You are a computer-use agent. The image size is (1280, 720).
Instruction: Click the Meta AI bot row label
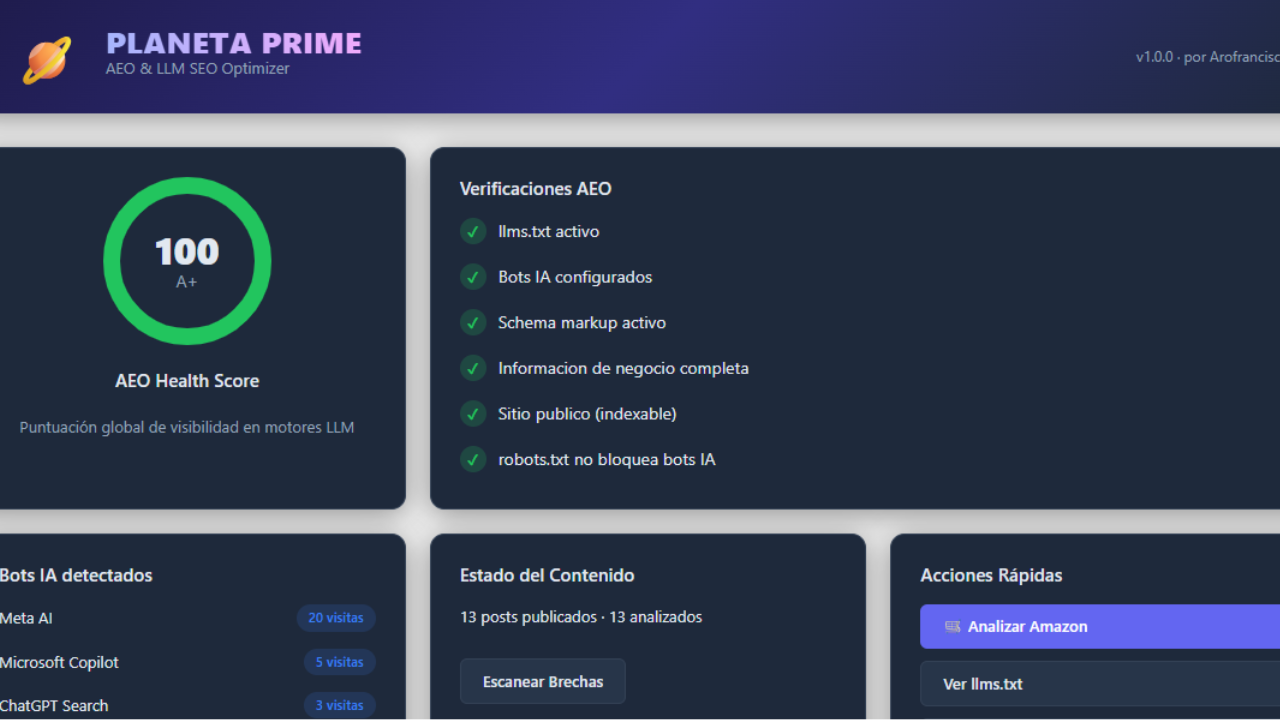[26, 618]
